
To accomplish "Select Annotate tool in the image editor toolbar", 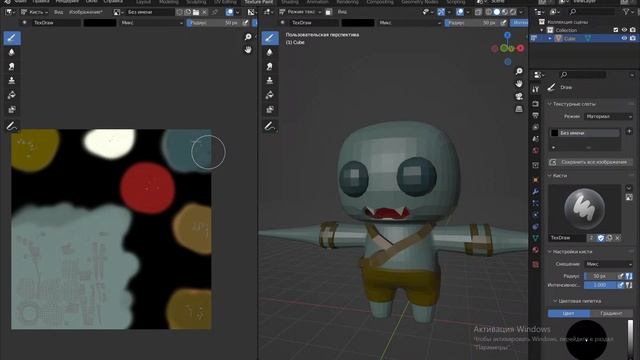I will point(12,127).
